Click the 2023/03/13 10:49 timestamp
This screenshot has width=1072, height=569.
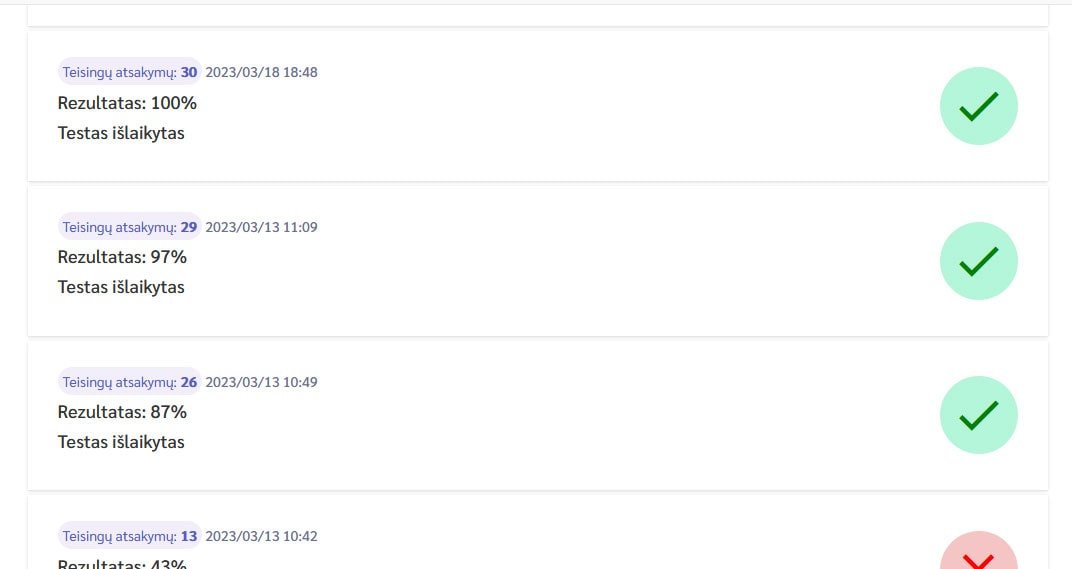click(x=261, y=382)
